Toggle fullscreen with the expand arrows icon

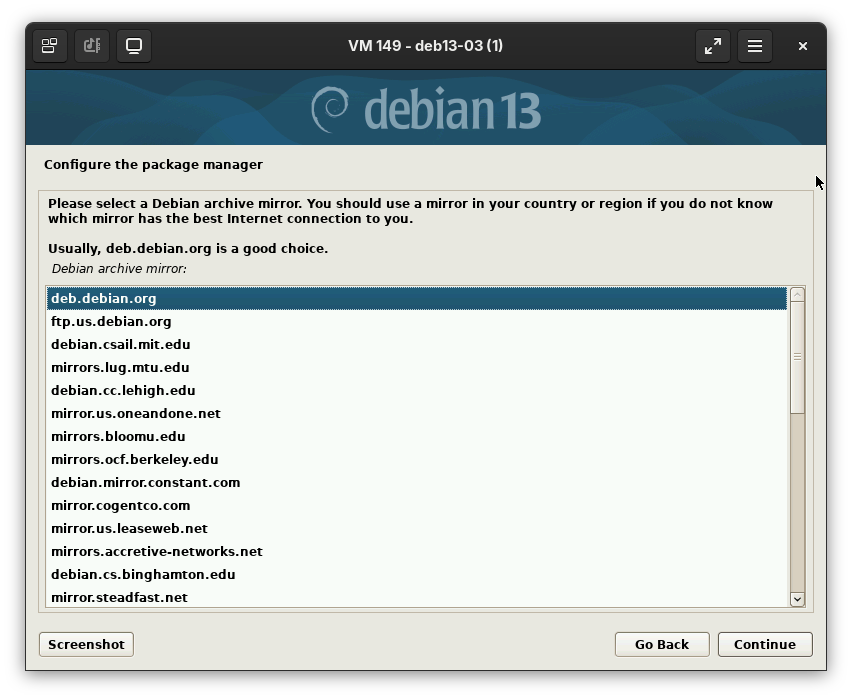pos(713,46)
